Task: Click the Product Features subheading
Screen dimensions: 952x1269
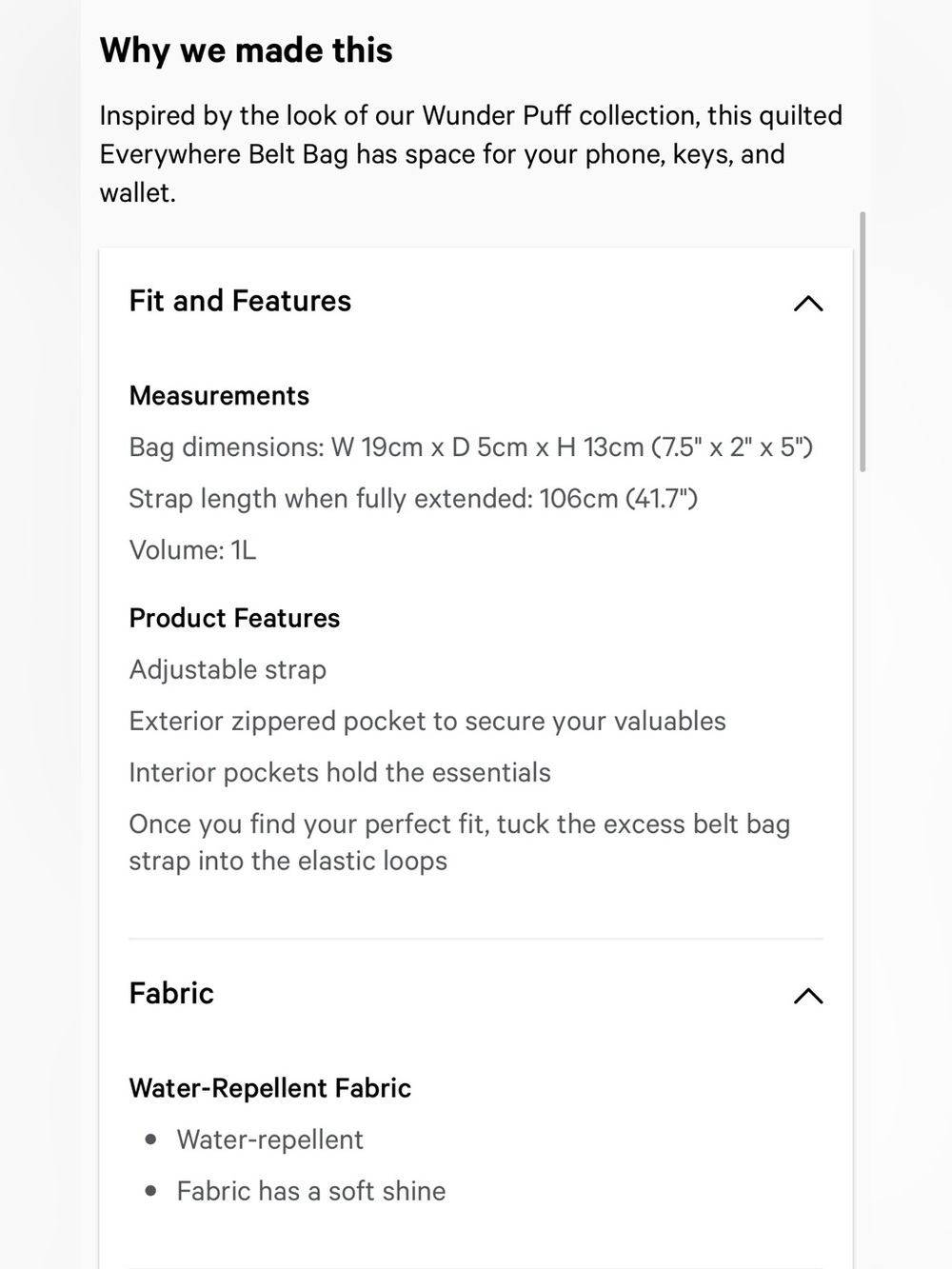Action: (234, 619)
